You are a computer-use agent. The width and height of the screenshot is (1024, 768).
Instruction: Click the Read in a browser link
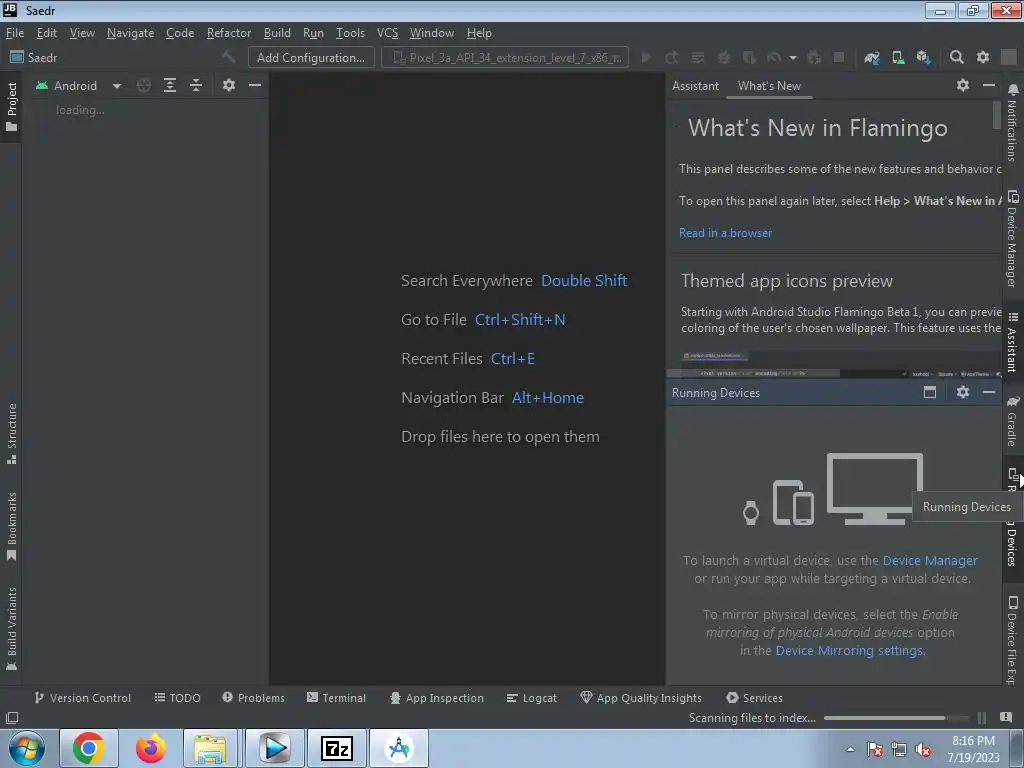[725, 233]
